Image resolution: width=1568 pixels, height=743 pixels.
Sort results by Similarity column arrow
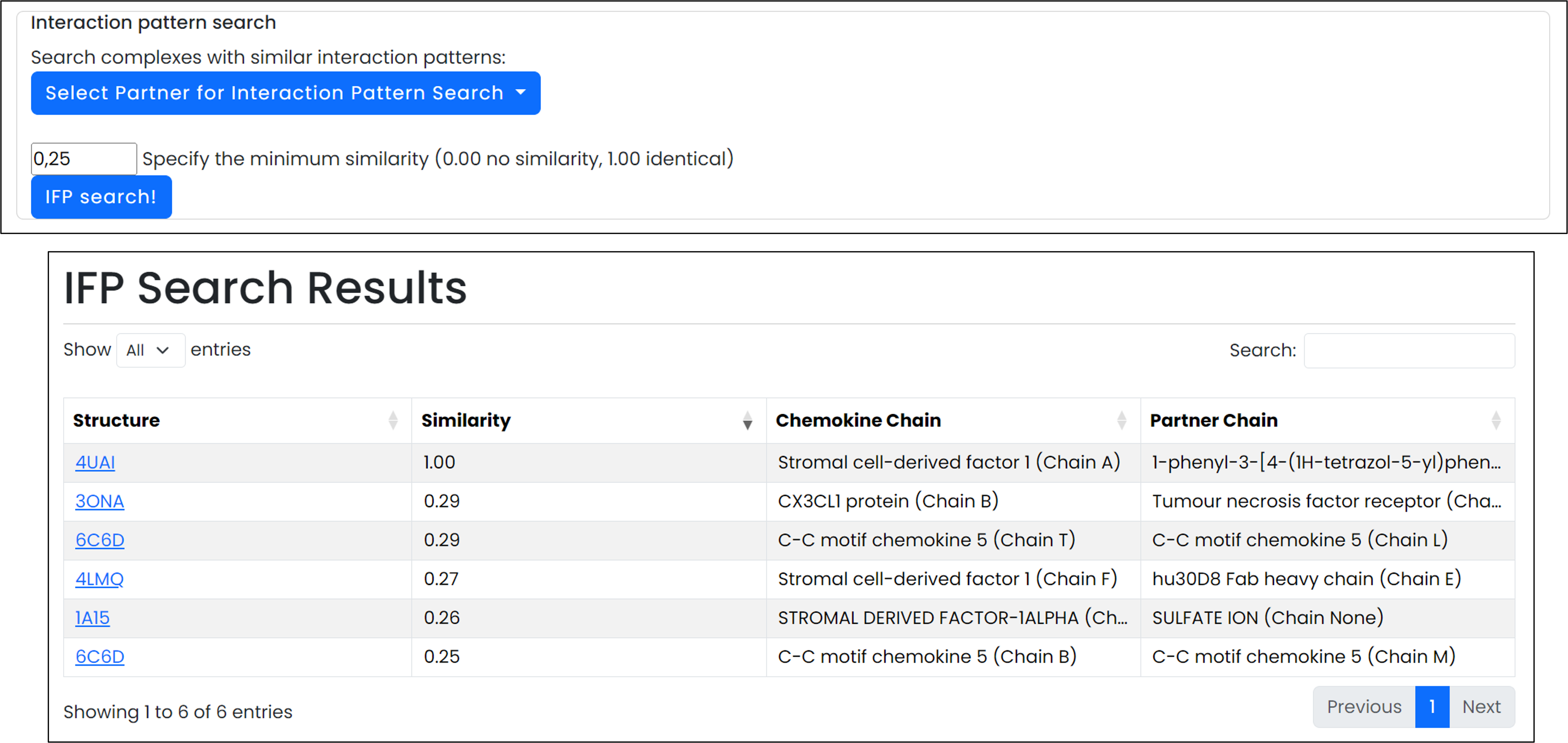[x=747, y=420]
